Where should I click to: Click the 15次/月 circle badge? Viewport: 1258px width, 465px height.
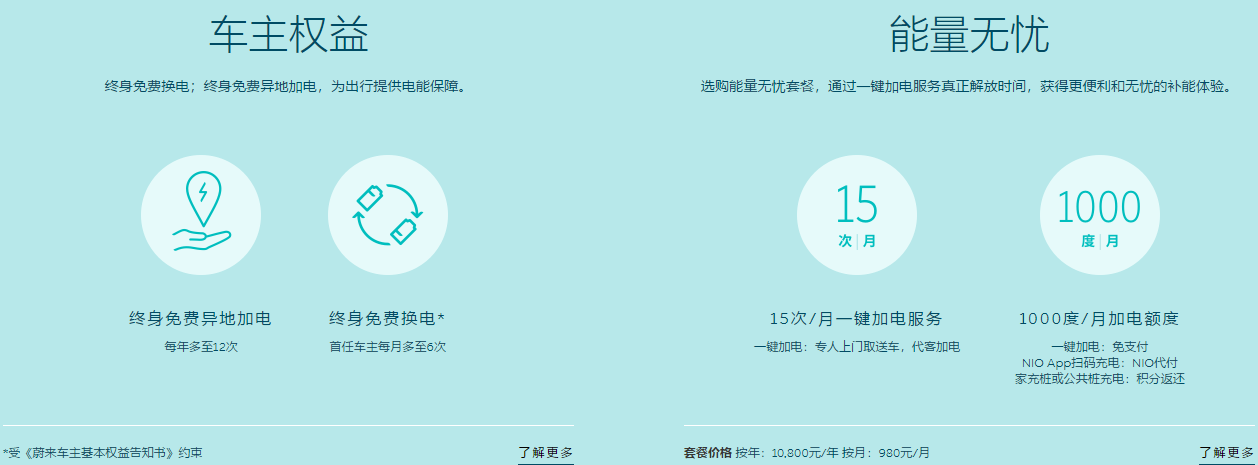tap(857, 214)
